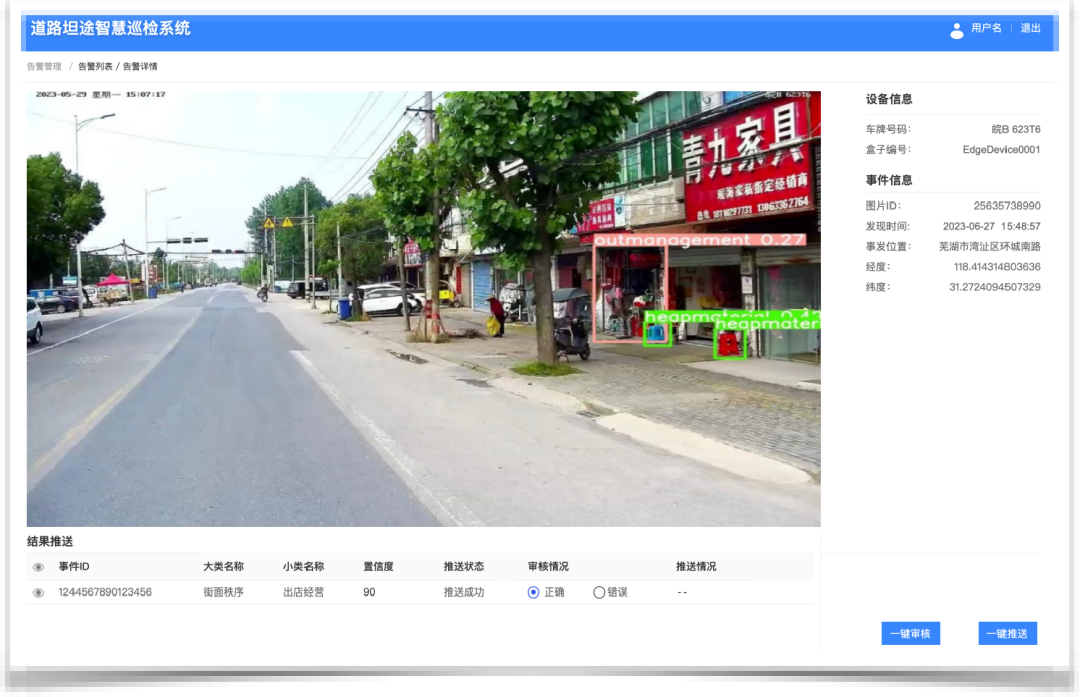Image resolution: width=1080 pixels, height=697 pixels.
Task: Click the outmanagement 0.27 detection label
Action: tap(699, 240)
